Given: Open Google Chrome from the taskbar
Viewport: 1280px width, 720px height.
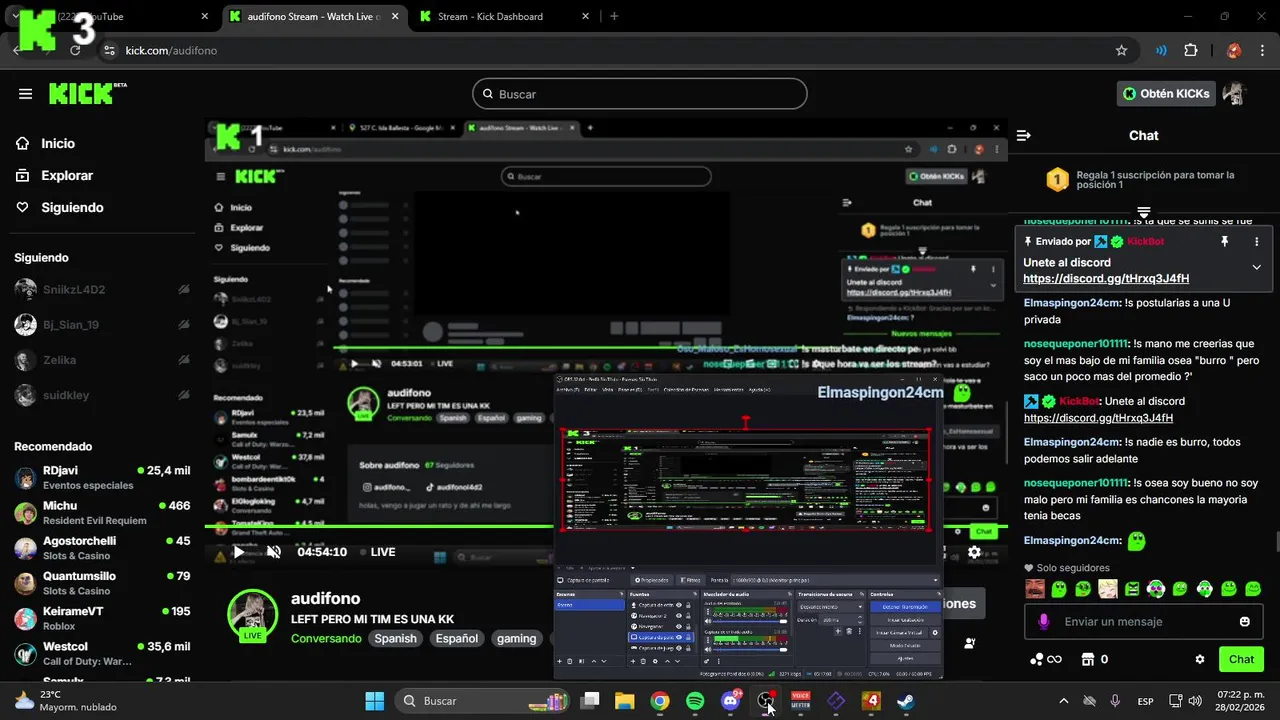Looking at the screenshot, I should pos(659,701).
